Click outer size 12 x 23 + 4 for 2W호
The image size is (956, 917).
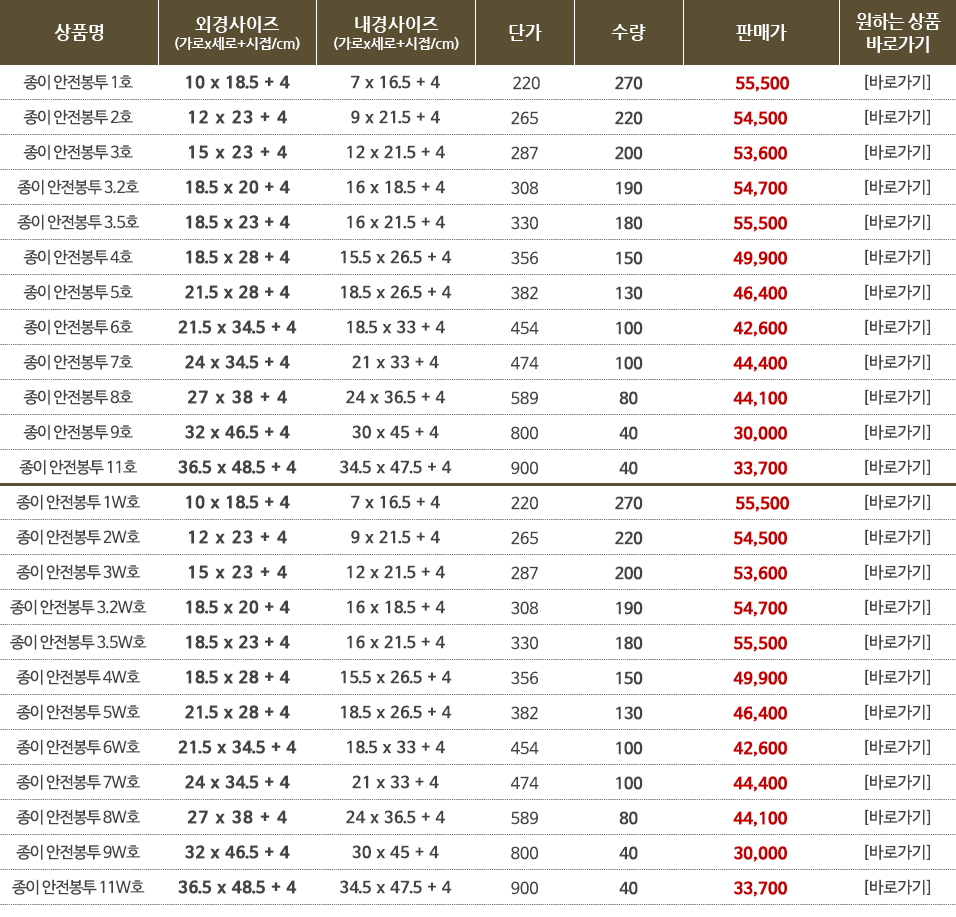pos(237,537)
